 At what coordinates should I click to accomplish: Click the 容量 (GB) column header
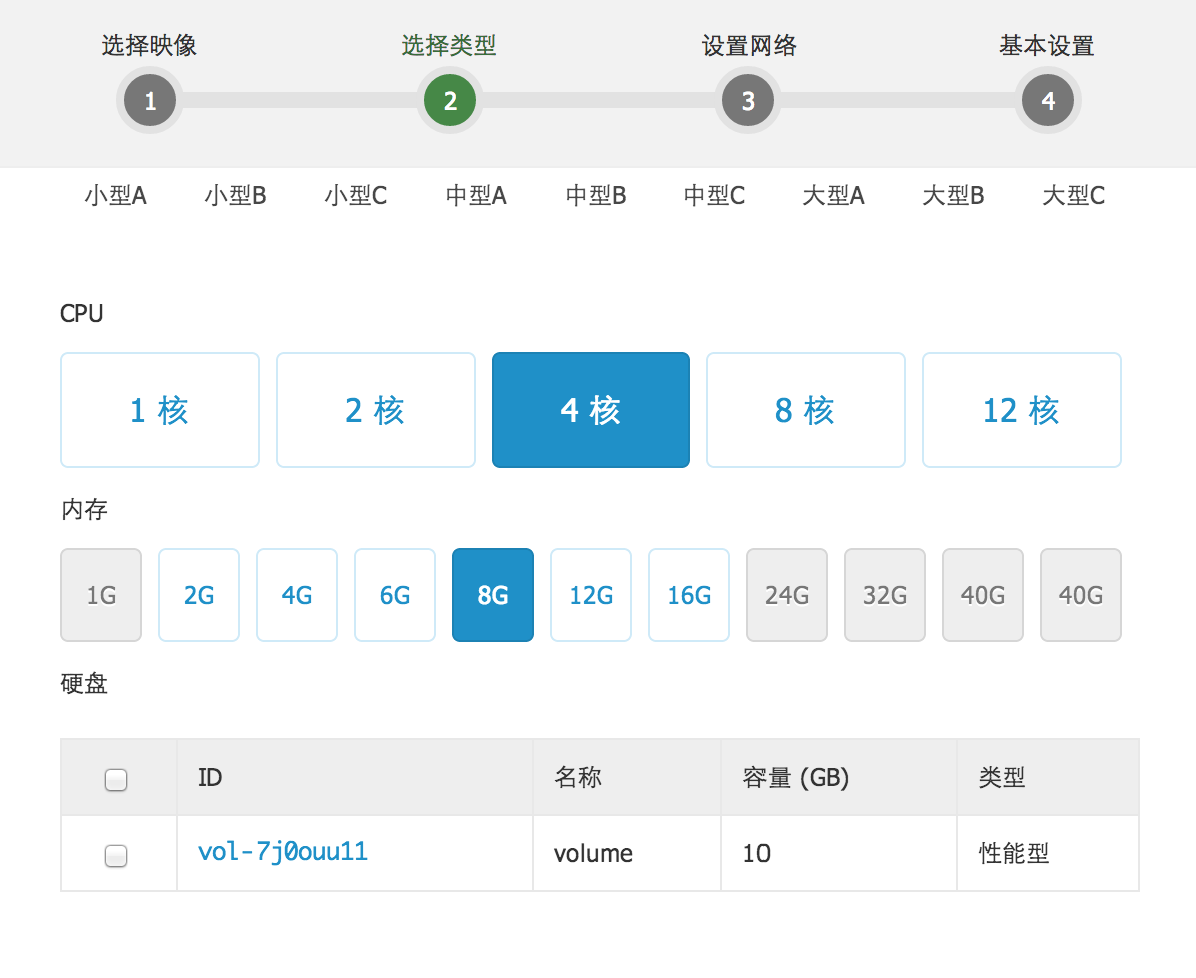click(x=796, y=778)
